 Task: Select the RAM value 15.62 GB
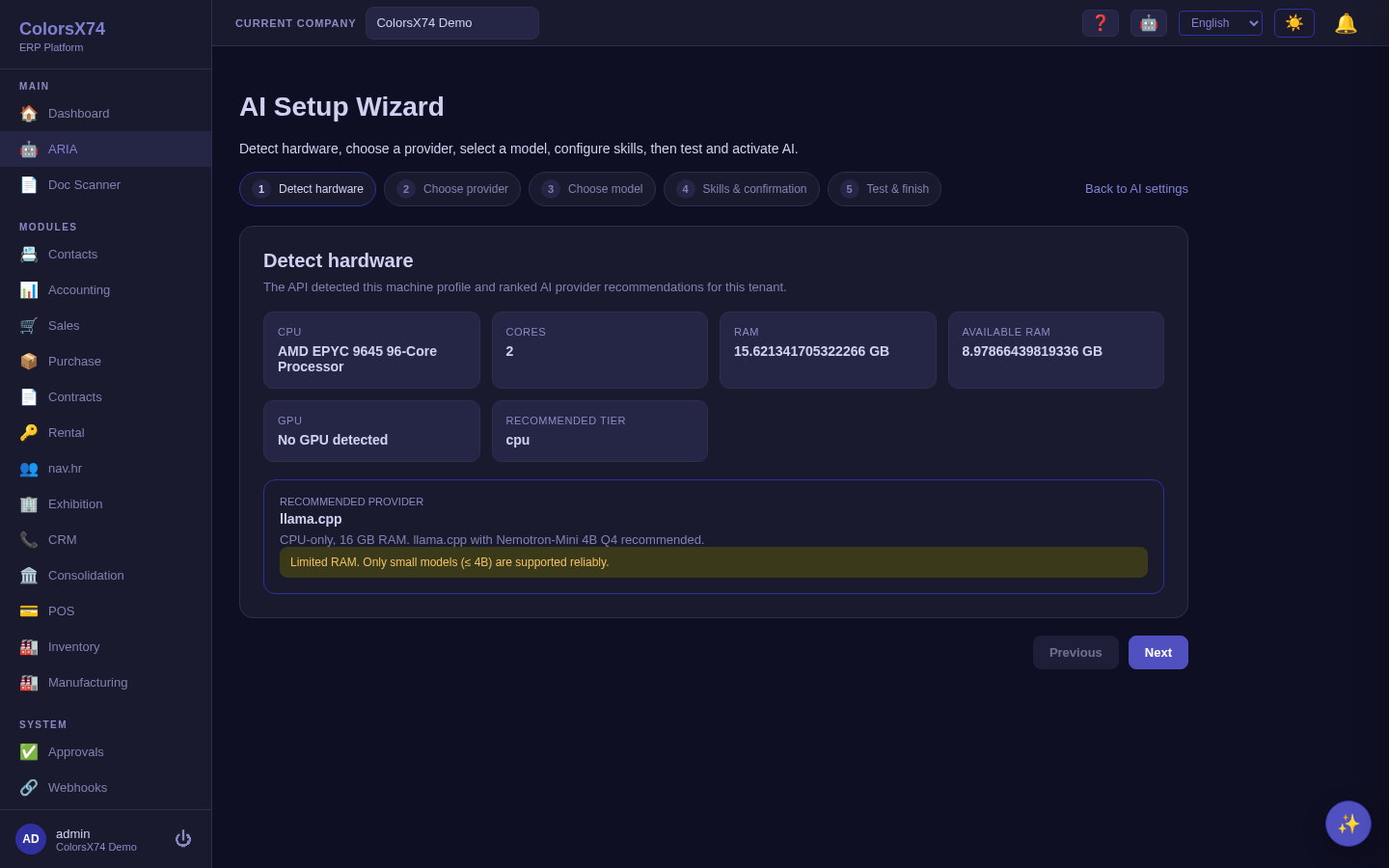pyautogui.click(x=811, y=351)
